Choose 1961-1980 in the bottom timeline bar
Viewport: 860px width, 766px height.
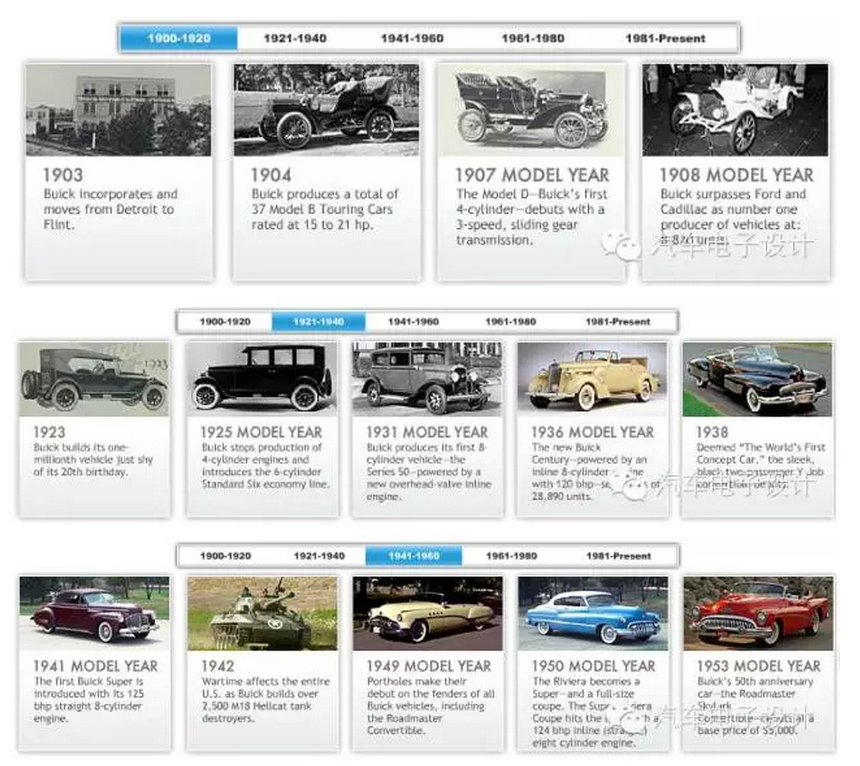(511, 555)
